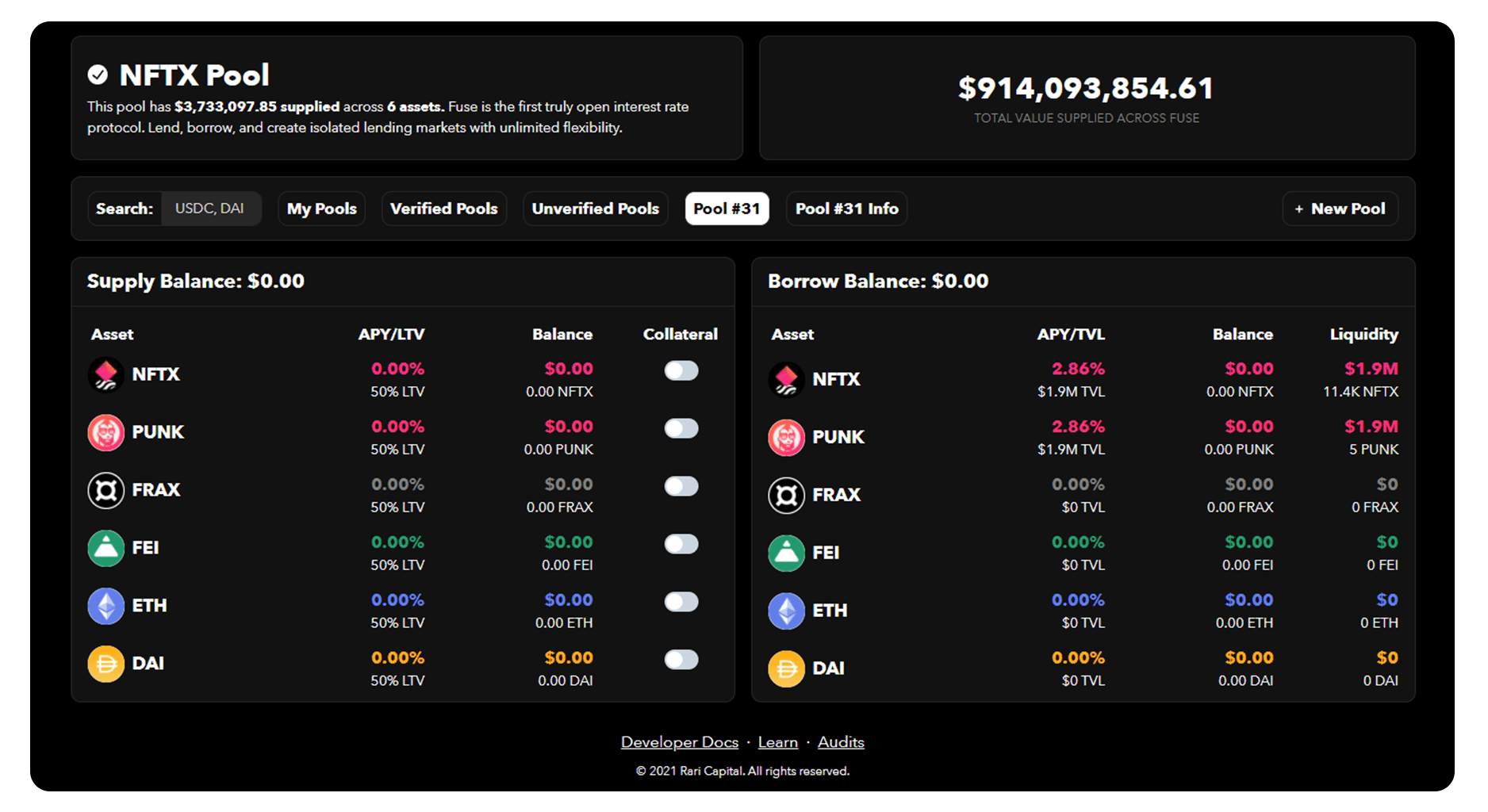Viewport: 1488px width, 812px height.
Task: Click the PUNK token icon in supply list
Action: pyautogui.click(x=105, y=433)
